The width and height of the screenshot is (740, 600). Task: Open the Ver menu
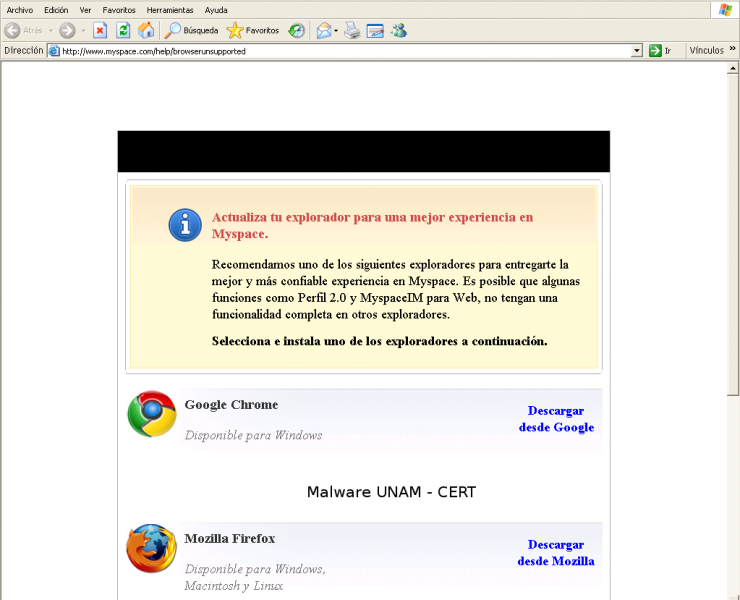click(x=85, y=10)
